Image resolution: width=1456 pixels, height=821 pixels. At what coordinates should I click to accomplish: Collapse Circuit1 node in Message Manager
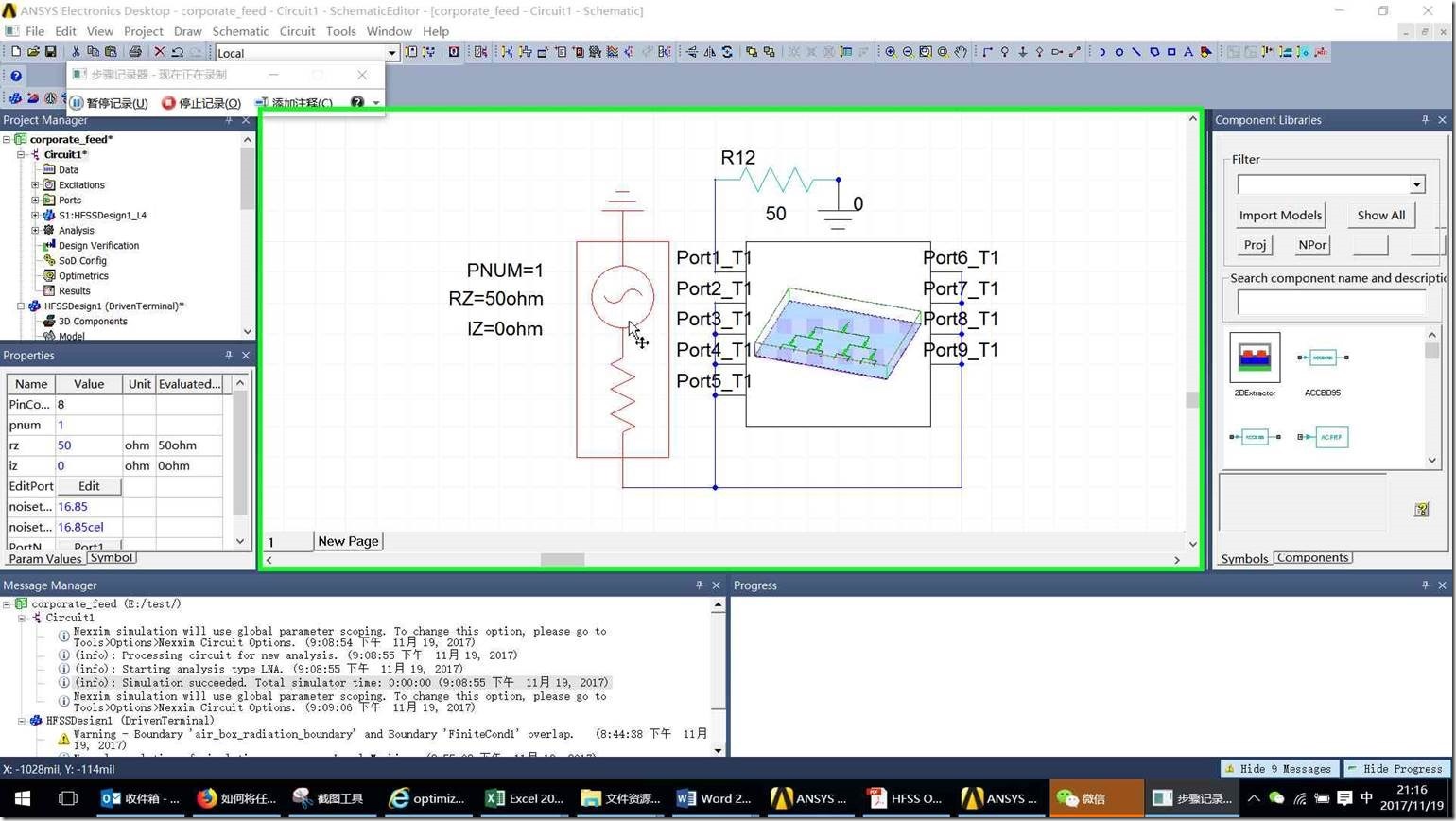[x=22, y=618]
